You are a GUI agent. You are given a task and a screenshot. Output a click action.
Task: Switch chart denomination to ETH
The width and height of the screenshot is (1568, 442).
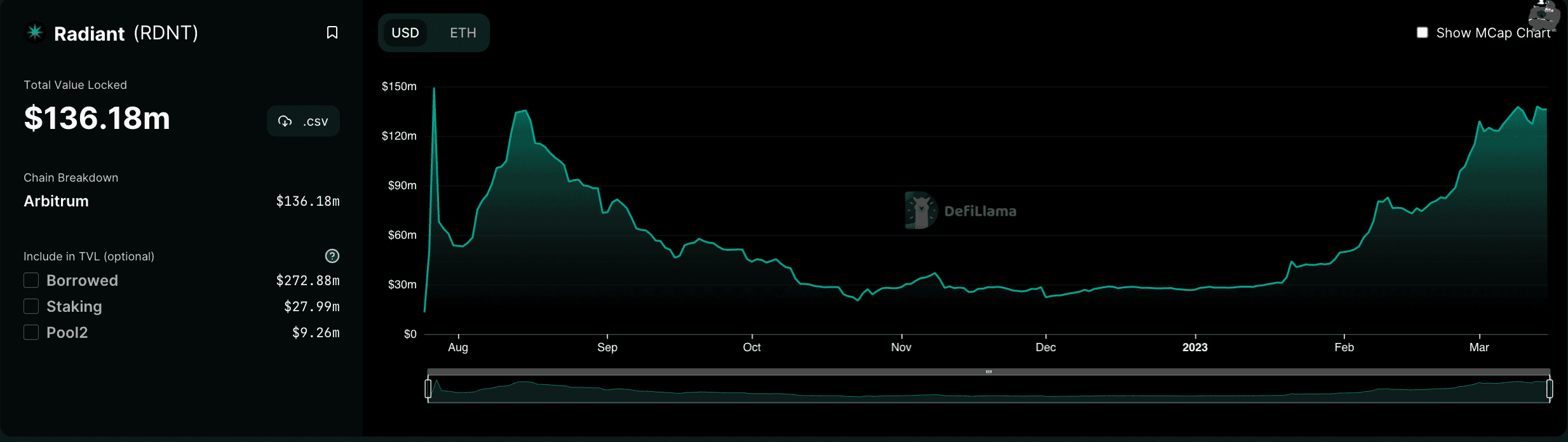(x=463, y=32)
